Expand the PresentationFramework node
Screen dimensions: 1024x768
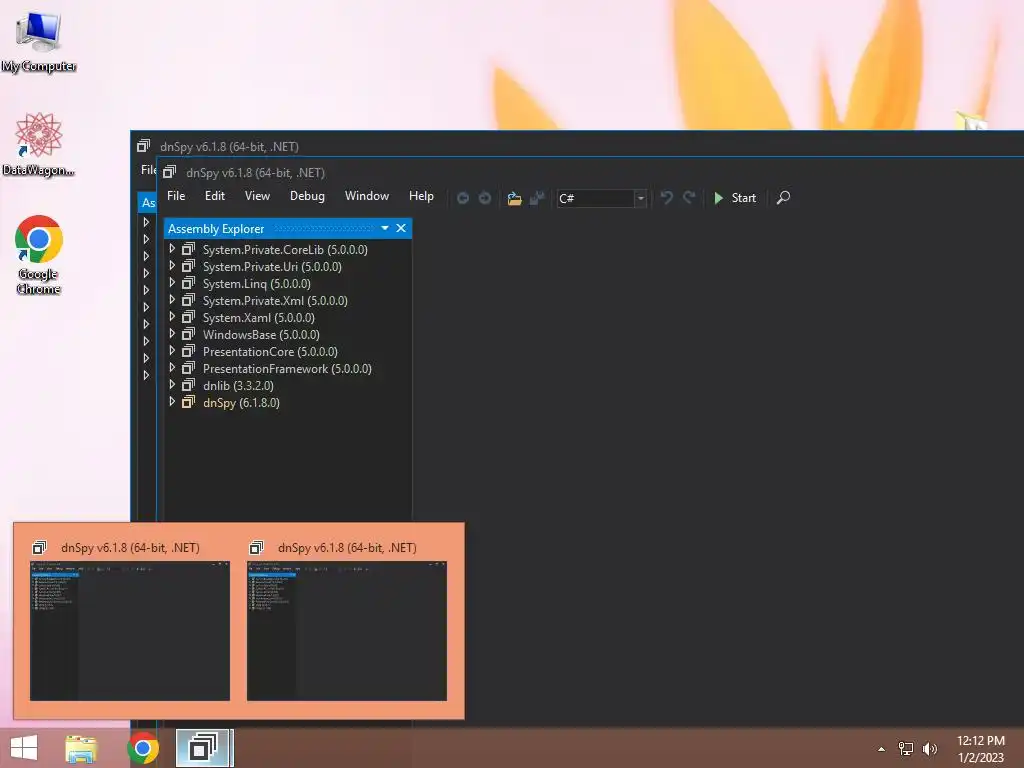(x=172, y=368)
